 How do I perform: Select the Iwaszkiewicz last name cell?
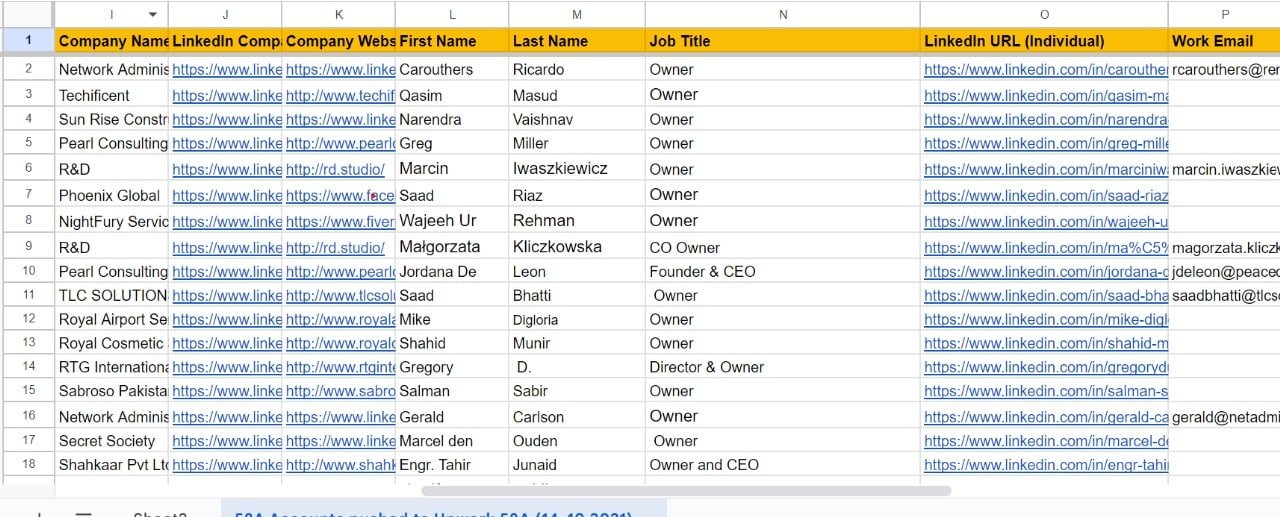[x=576, y=169]
